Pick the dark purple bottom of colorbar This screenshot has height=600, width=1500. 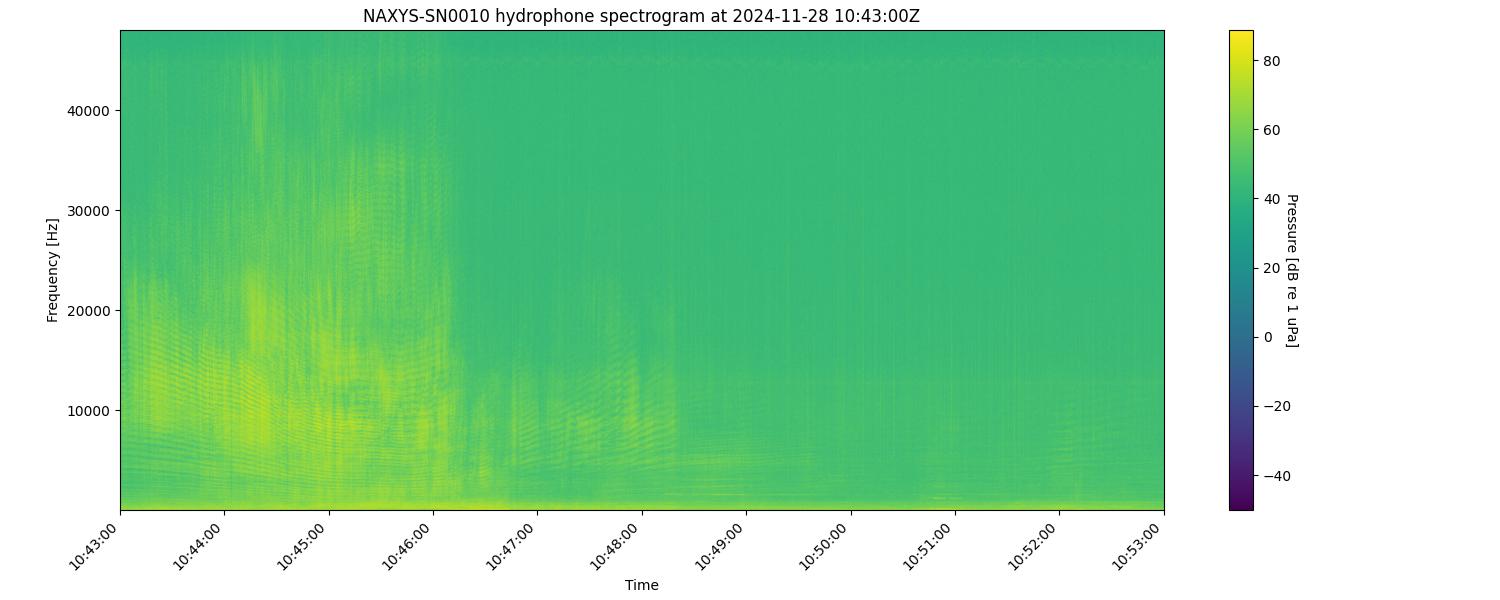click(1240, 505)
